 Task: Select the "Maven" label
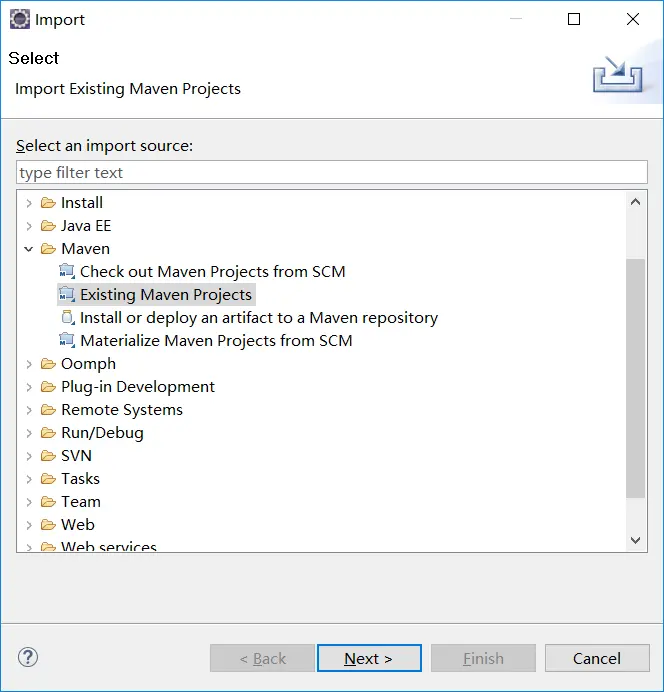[85, 248]
